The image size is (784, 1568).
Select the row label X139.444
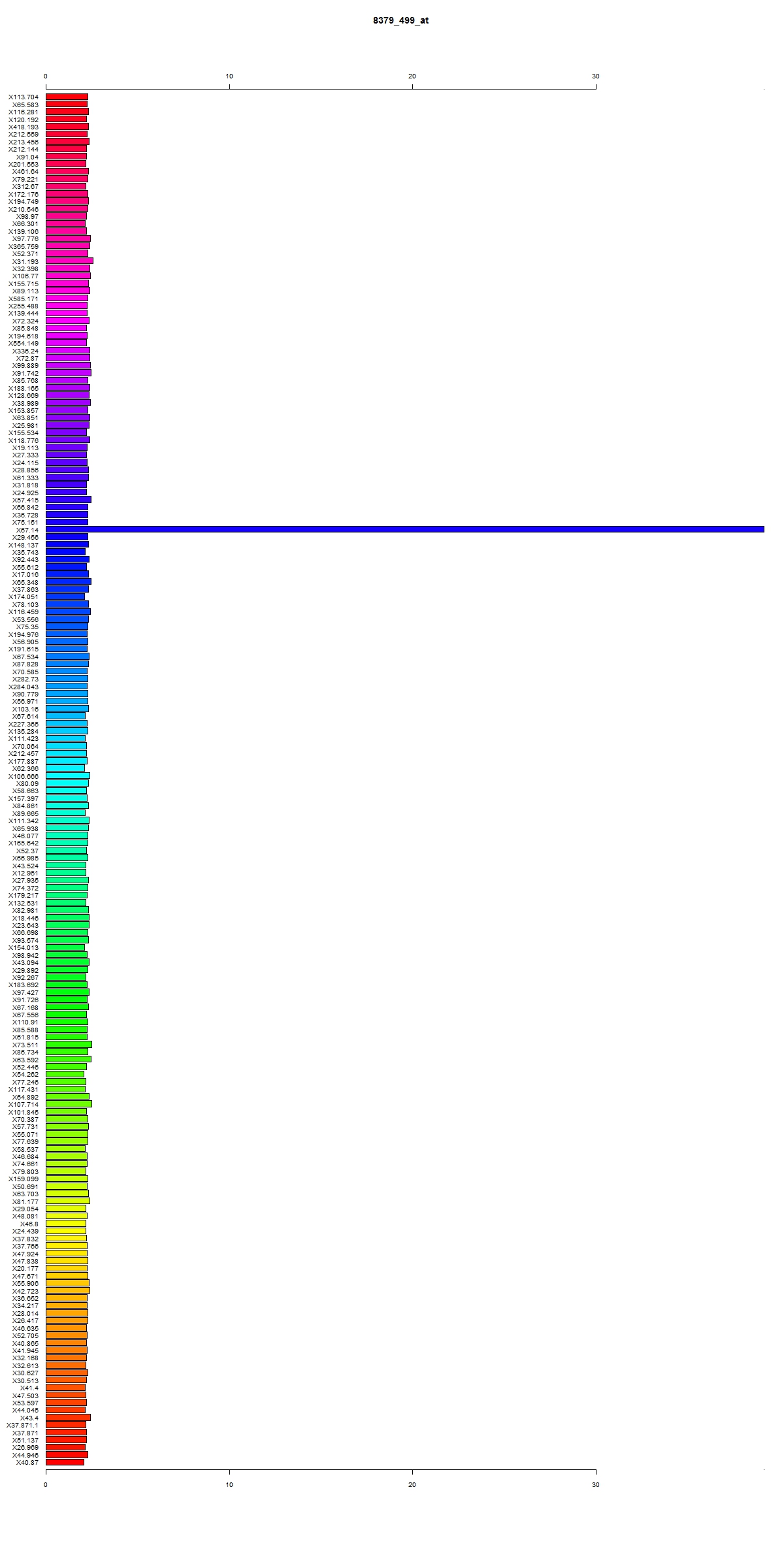click(x=24, y=313)
